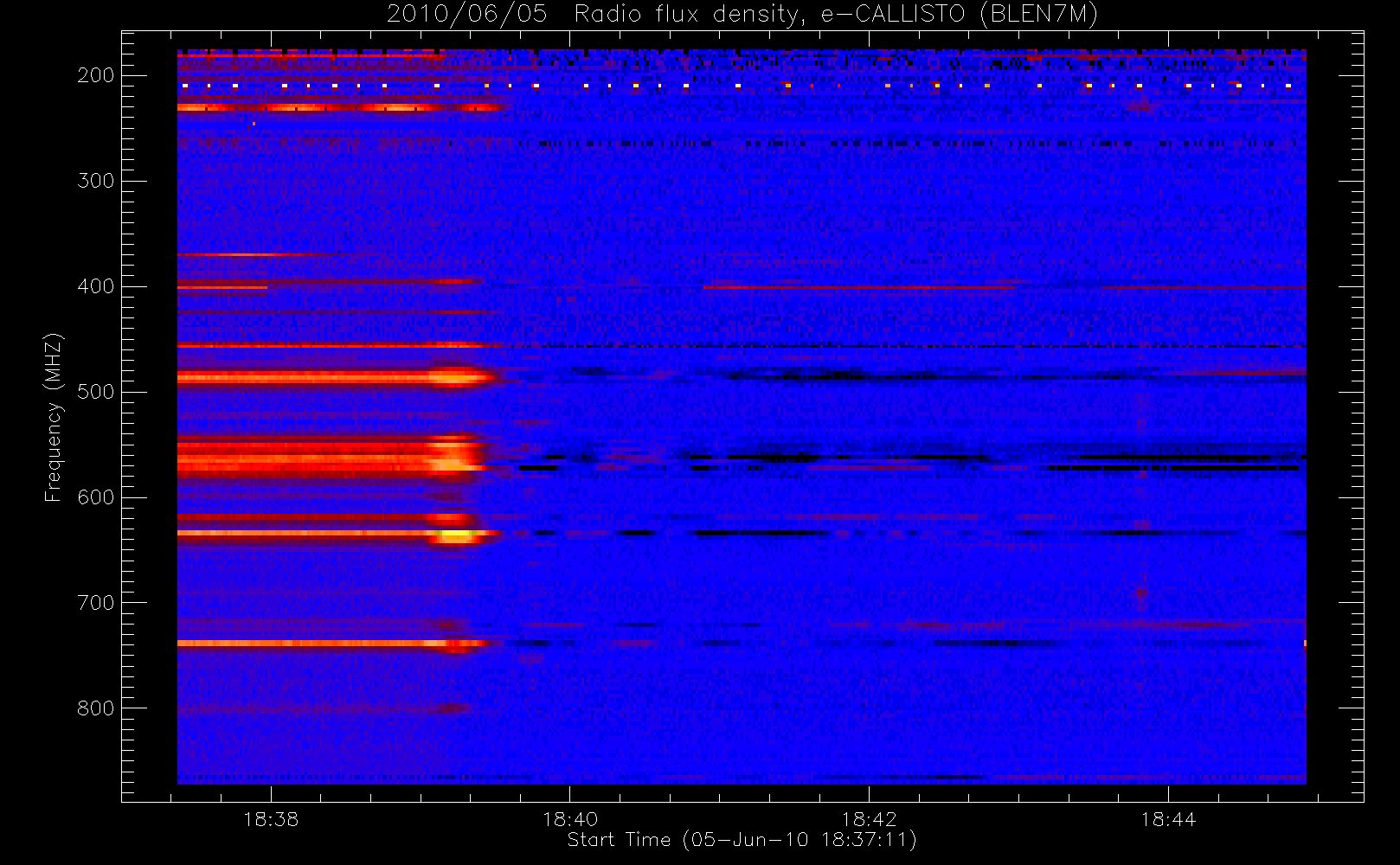Click the 500 frequency tick label

click(x=96, y=392)
